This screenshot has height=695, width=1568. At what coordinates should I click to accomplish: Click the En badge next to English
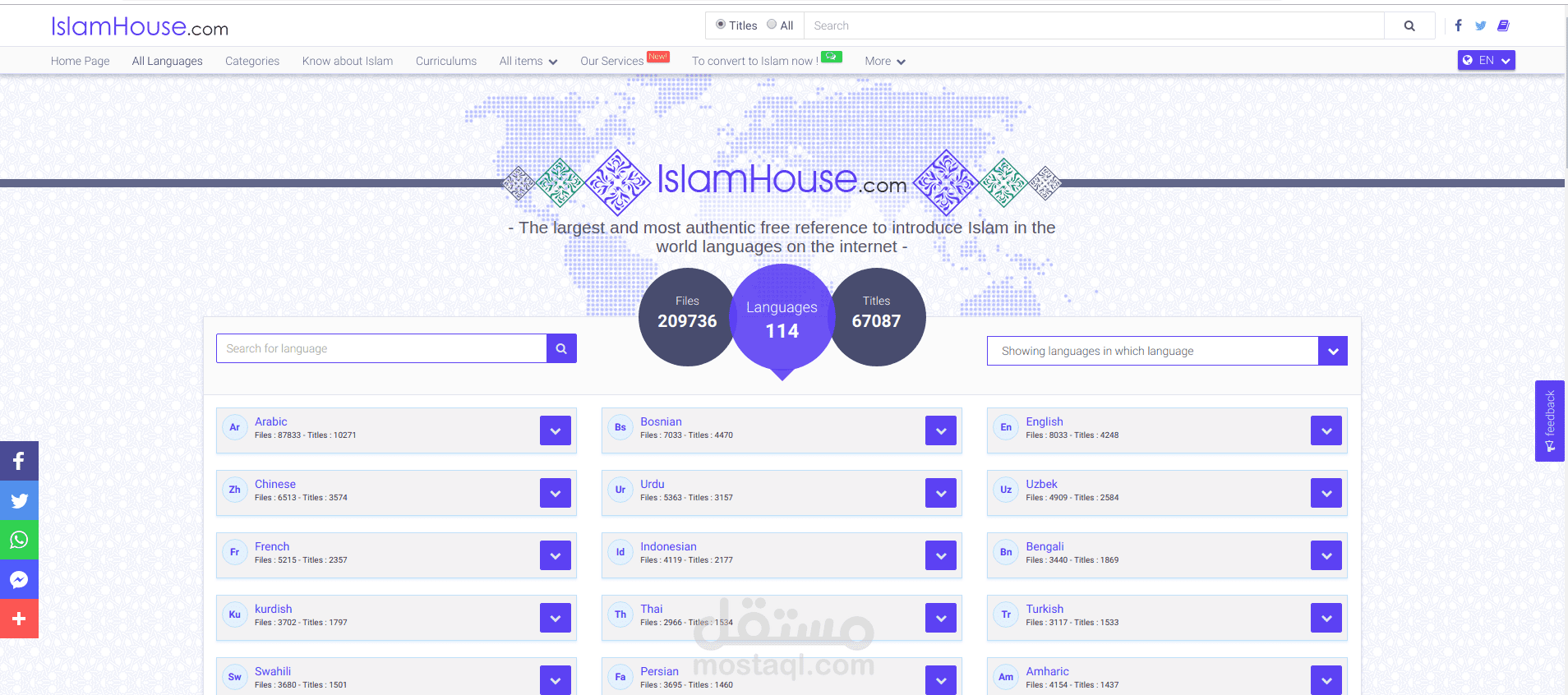[1006, 427]
